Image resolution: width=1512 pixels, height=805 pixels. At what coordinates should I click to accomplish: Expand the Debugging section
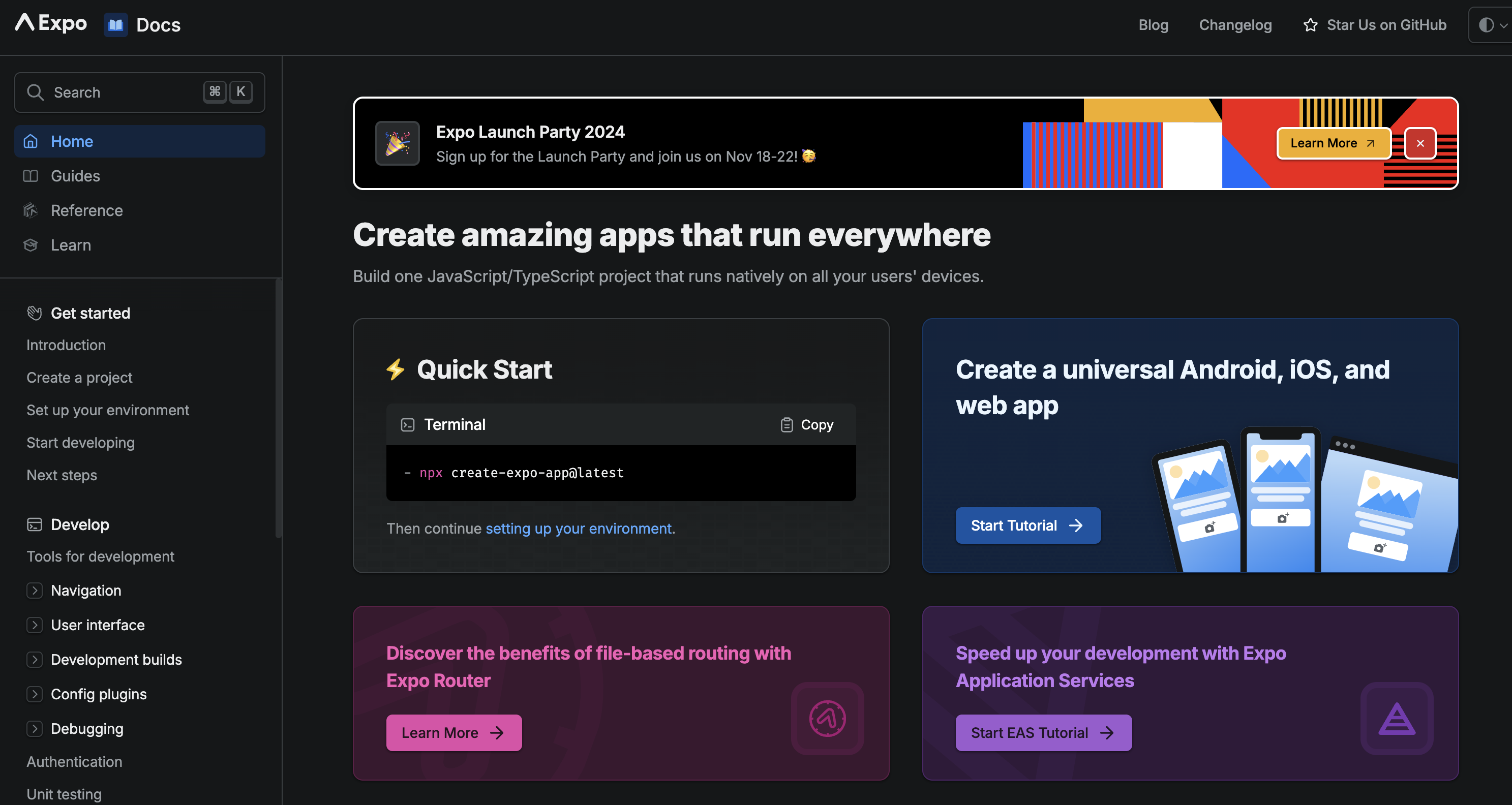[35, 729]
